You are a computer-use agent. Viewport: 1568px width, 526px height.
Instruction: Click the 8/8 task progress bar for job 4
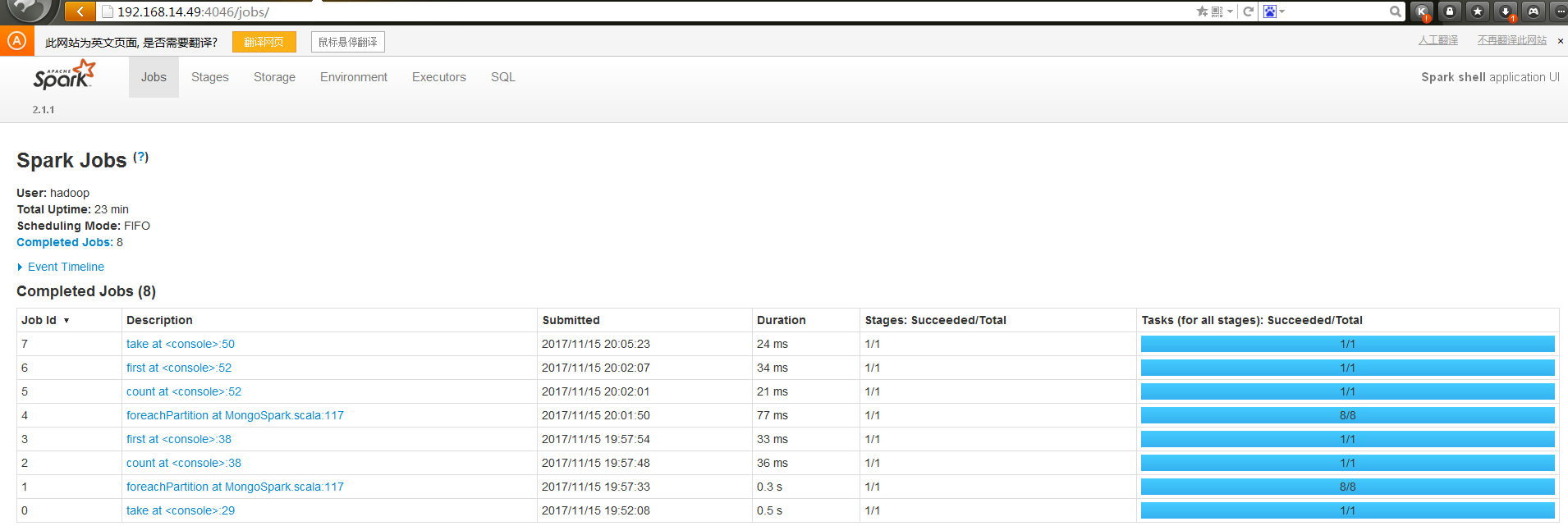tap(1347, 415)
